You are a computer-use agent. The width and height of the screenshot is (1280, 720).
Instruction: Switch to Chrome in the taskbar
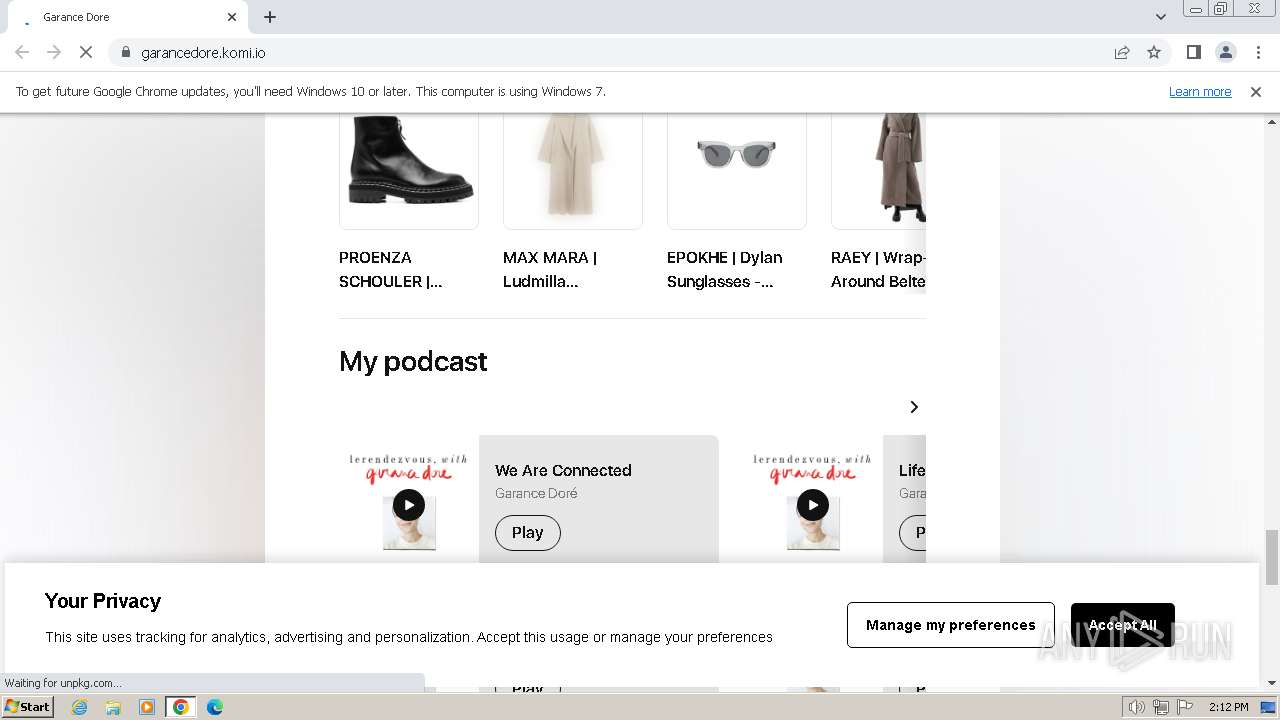click(180, 707)
